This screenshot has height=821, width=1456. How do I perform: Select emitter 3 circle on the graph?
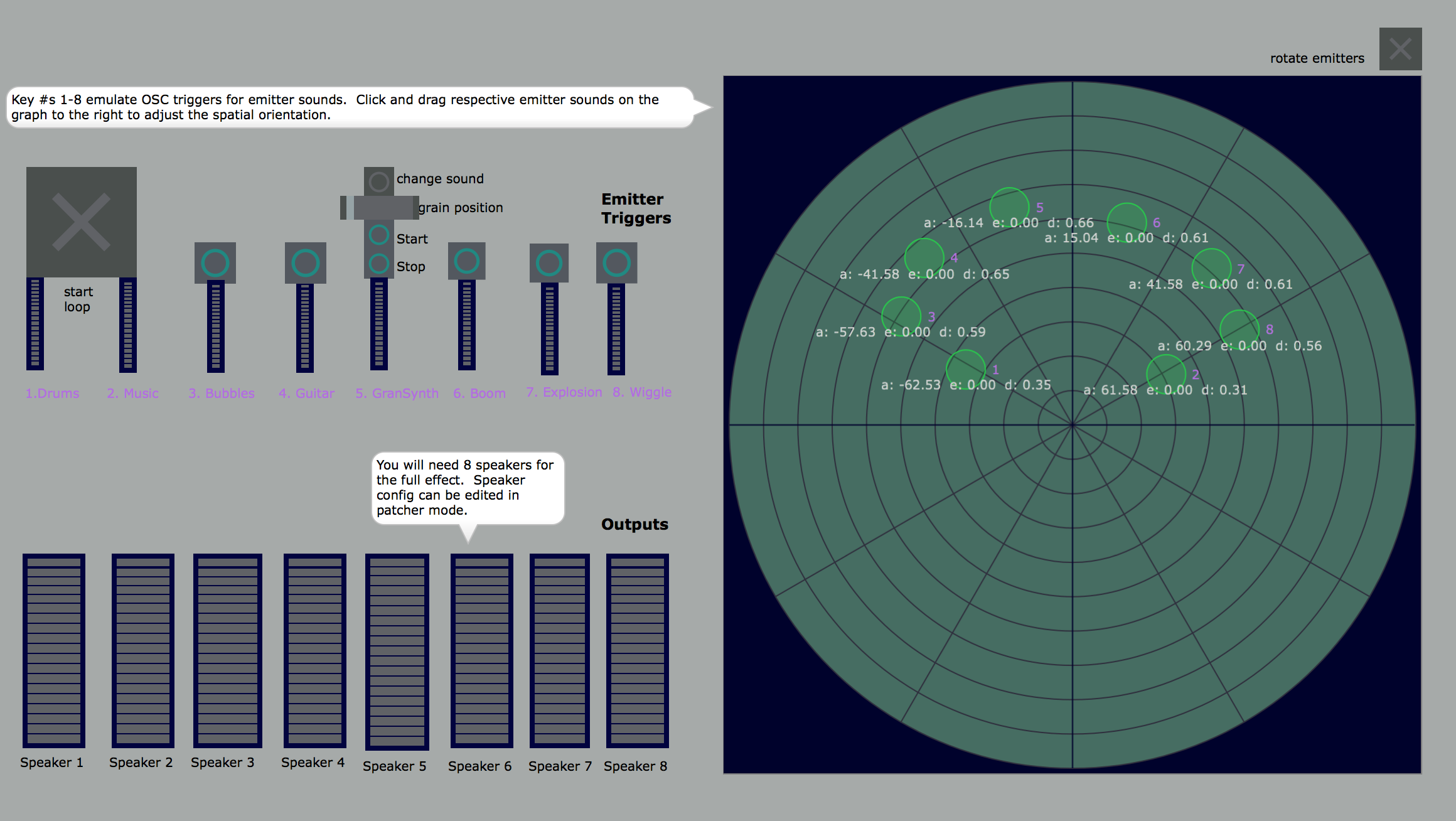[901, 316]
